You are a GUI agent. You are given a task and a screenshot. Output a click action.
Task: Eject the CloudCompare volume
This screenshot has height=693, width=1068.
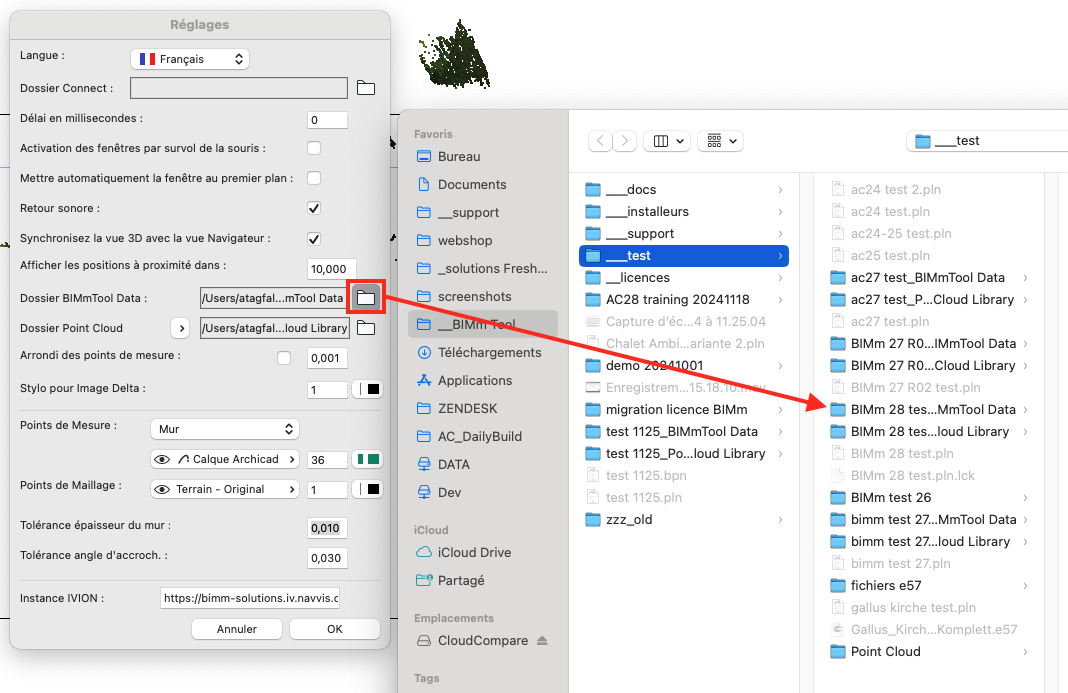click(542, 641)
